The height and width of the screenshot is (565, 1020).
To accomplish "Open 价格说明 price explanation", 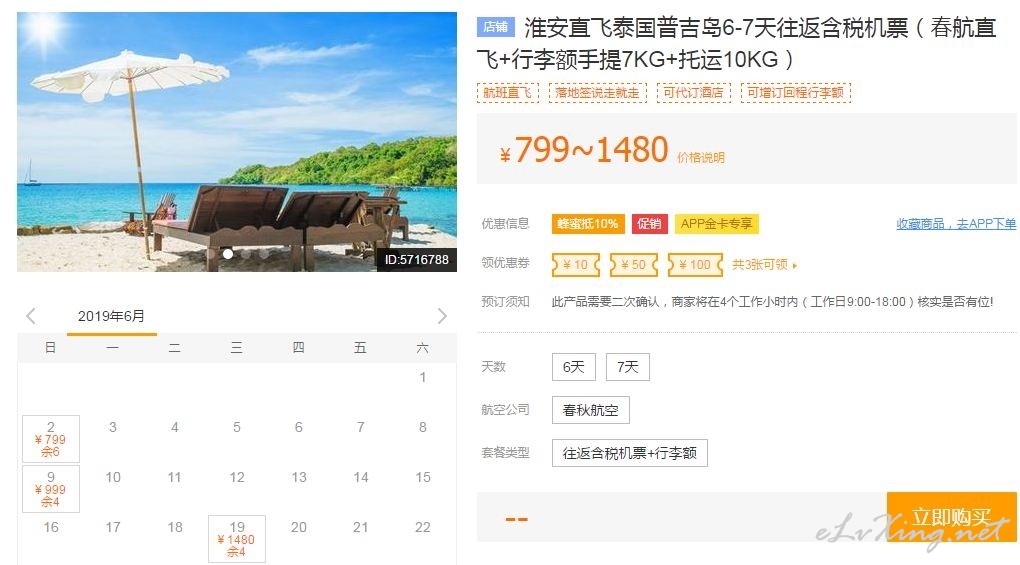I will point(701,157).
